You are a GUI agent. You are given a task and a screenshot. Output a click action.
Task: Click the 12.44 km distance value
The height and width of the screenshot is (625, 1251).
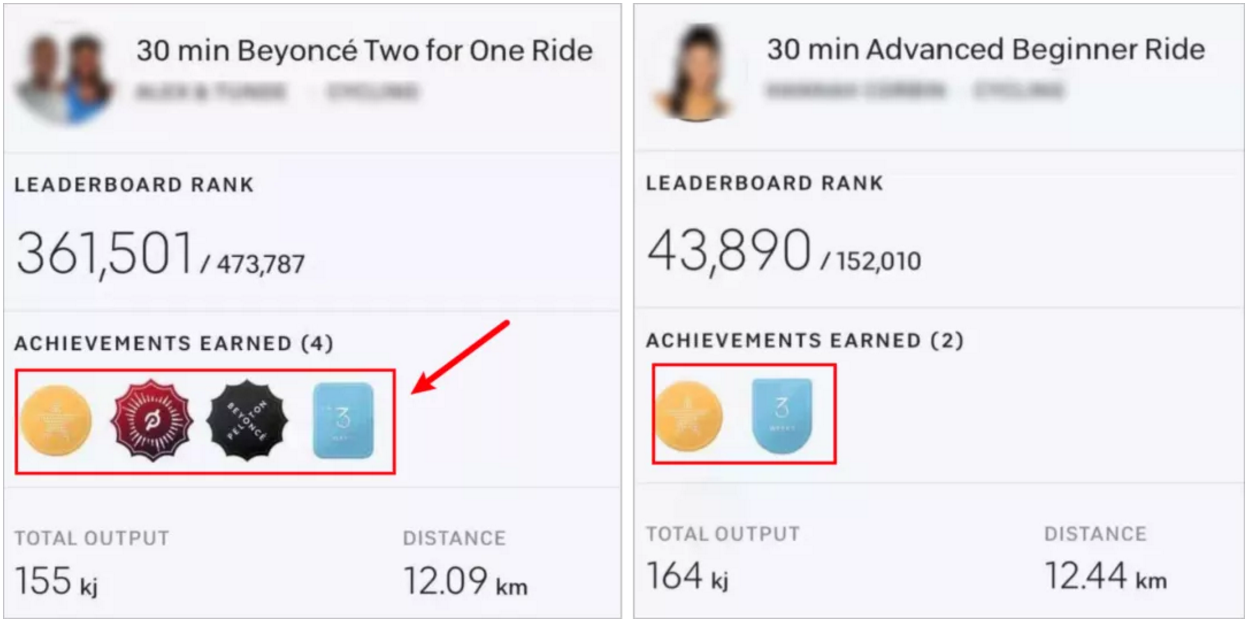(1106, 577)
